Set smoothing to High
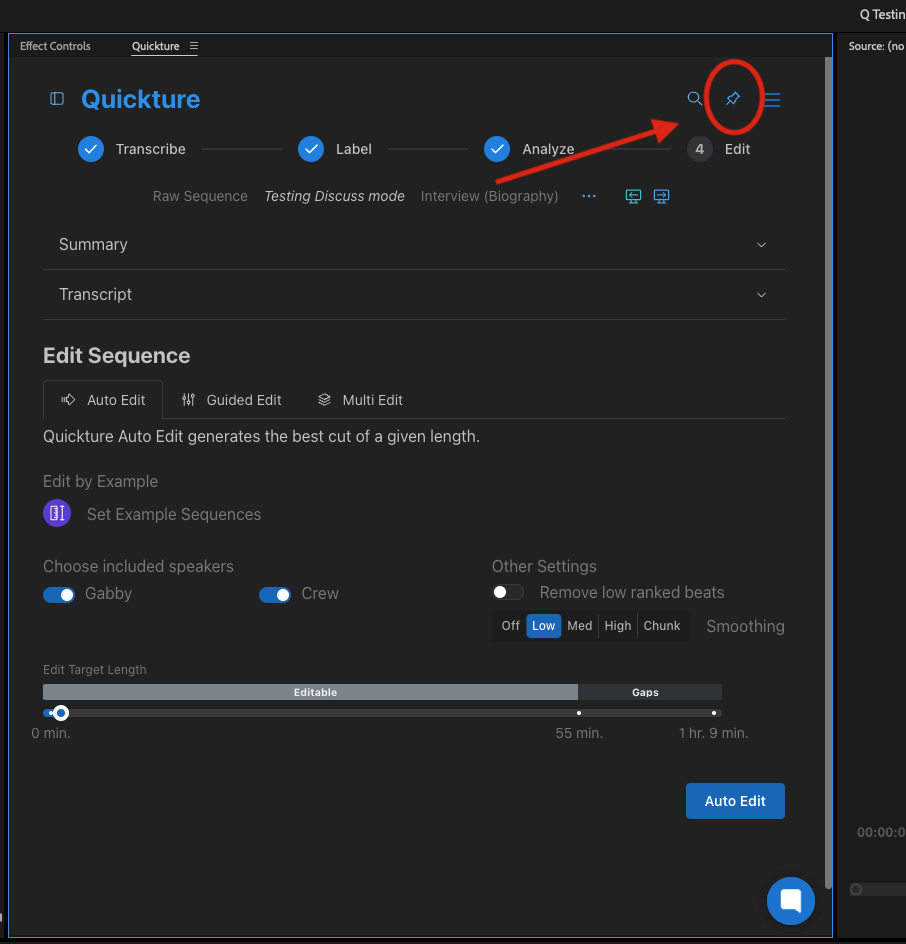This screenshot has width=906, height=944. click(x=618, y=626)
